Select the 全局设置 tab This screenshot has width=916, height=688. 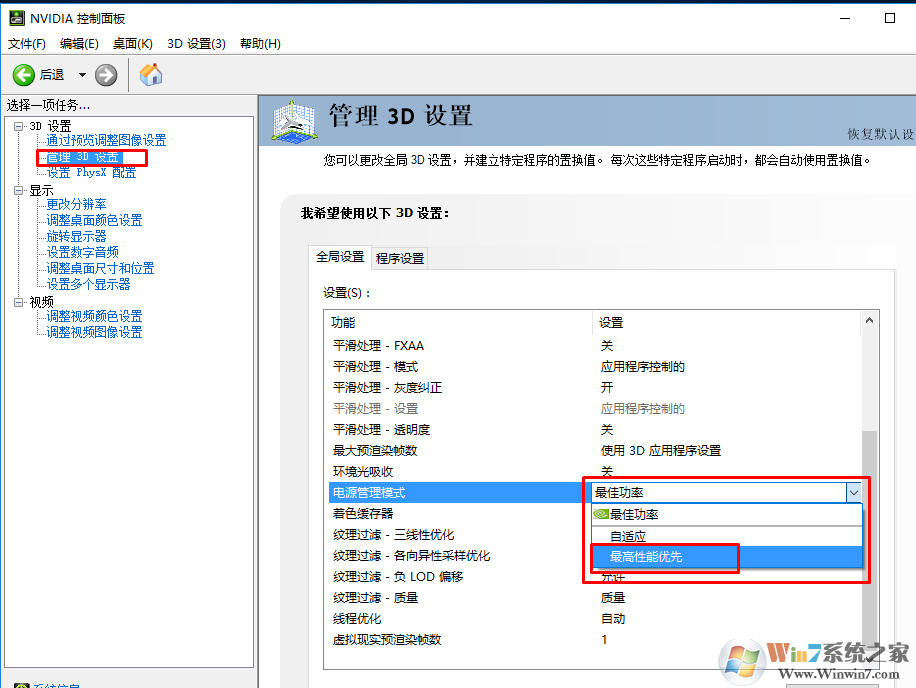tap(340, 257)
